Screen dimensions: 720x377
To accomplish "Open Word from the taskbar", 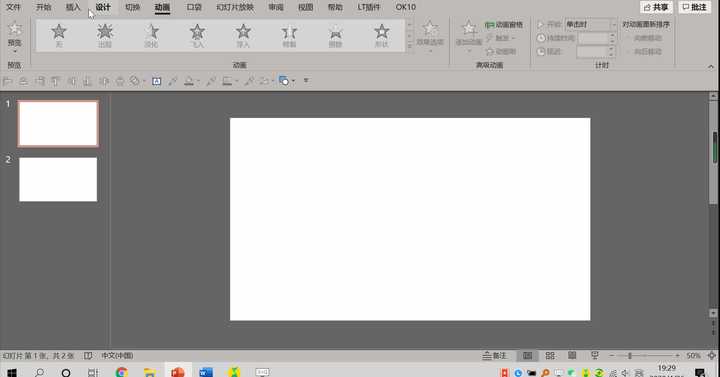I will click(206, 372).
